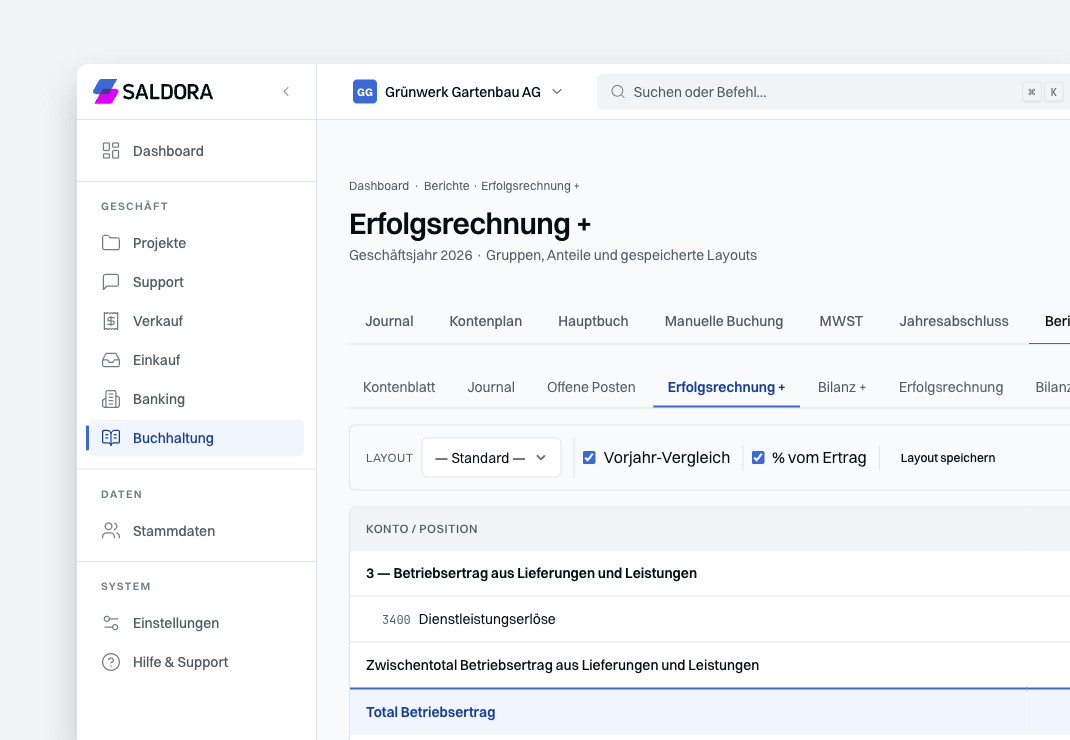Open Projekte in the sidebar
The image size is (1070, 740).
197,243
